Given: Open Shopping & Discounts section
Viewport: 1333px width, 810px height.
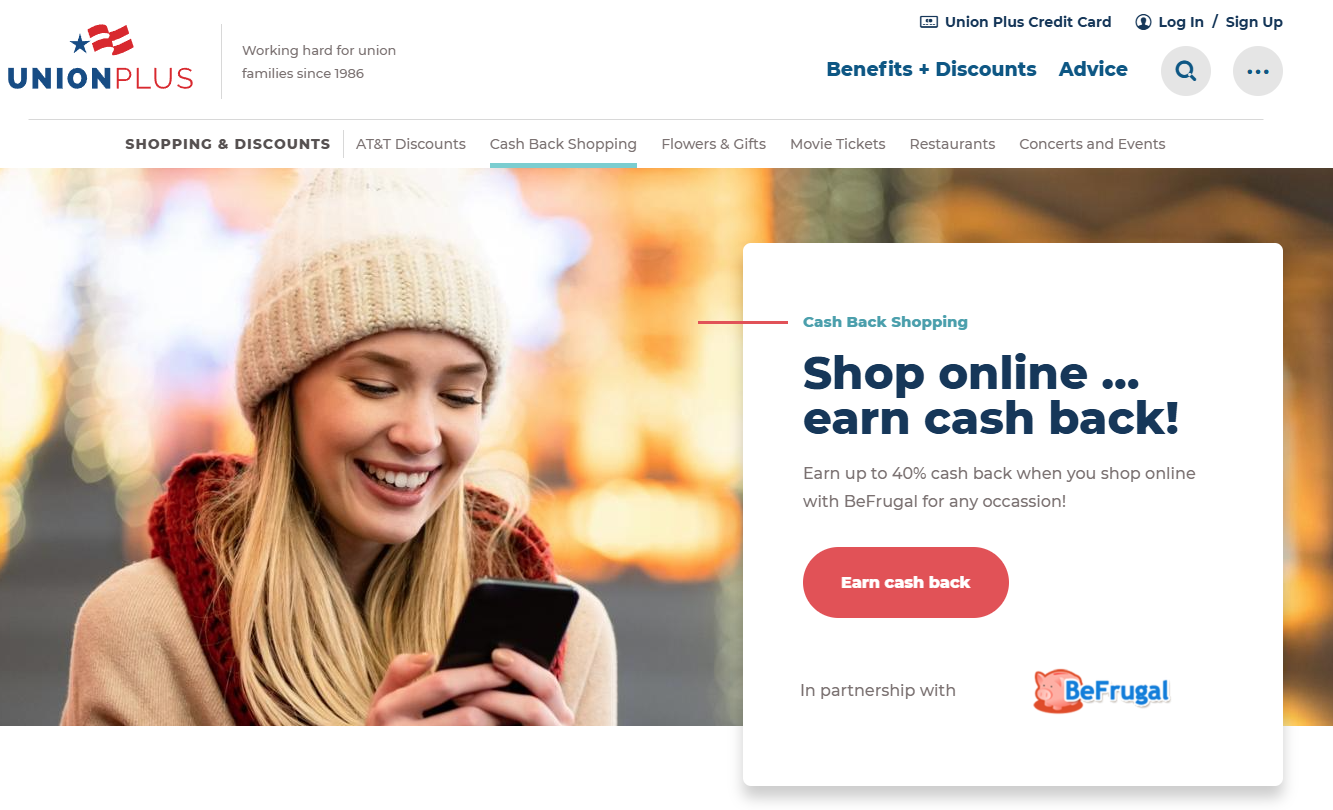Looking at the screenshot, I should point(228,144).
